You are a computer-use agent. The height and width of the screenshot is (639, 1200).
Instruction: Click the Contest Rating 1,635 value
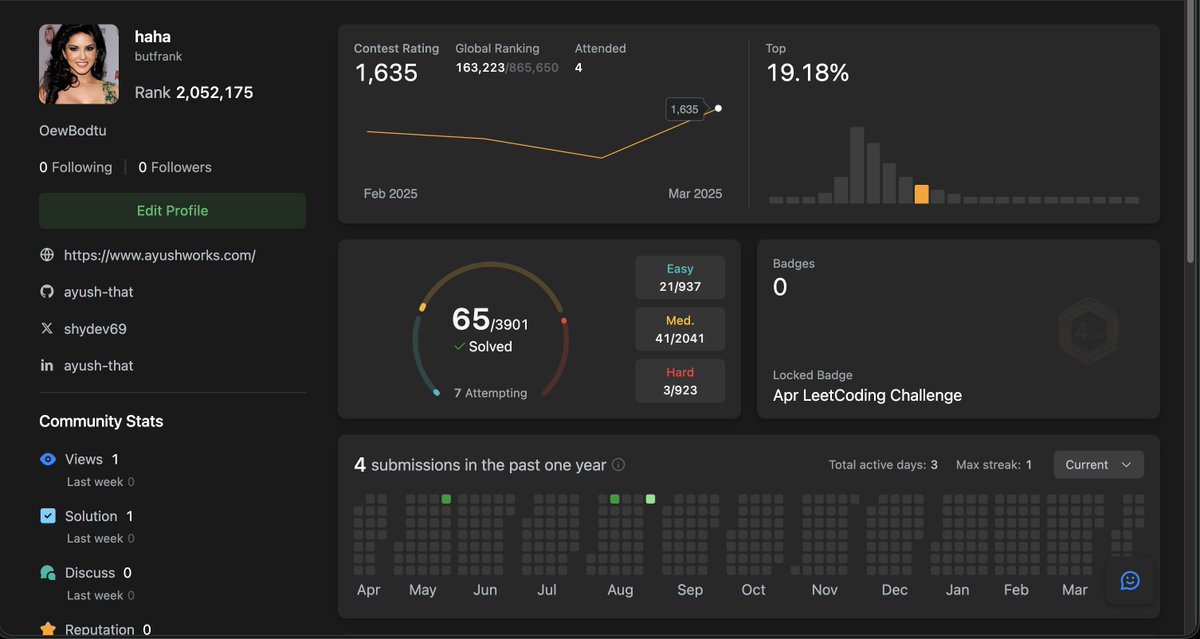(386, 73)
